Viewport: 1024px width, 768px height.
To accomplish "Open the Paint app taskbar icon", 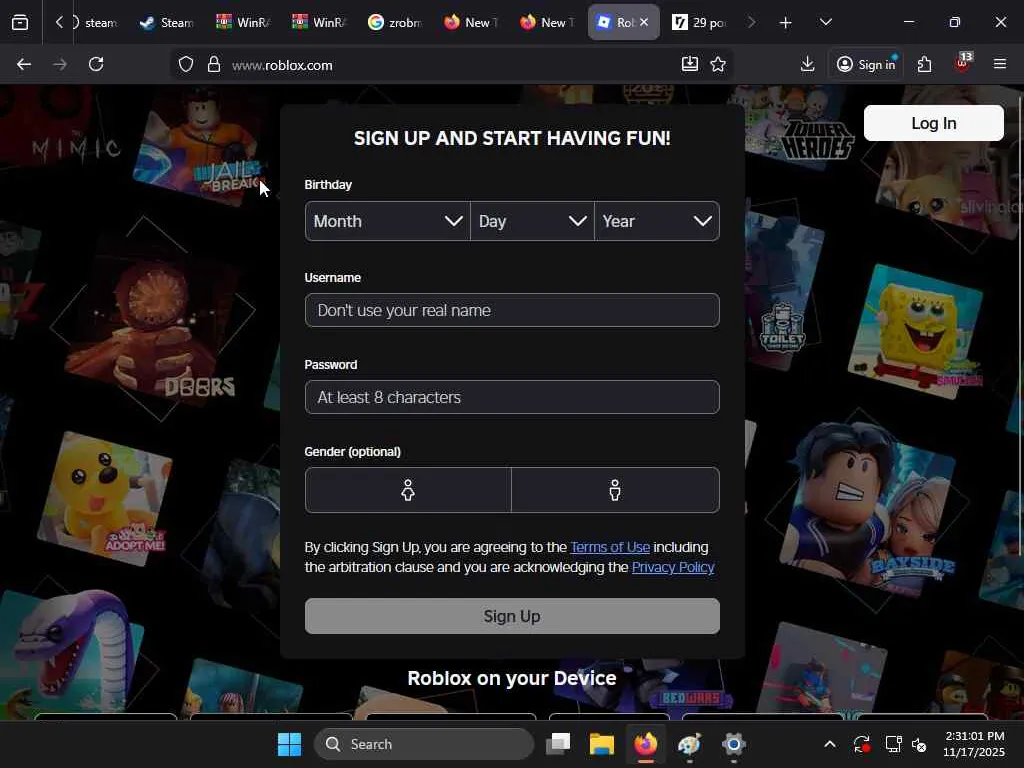I will point(689,744).
